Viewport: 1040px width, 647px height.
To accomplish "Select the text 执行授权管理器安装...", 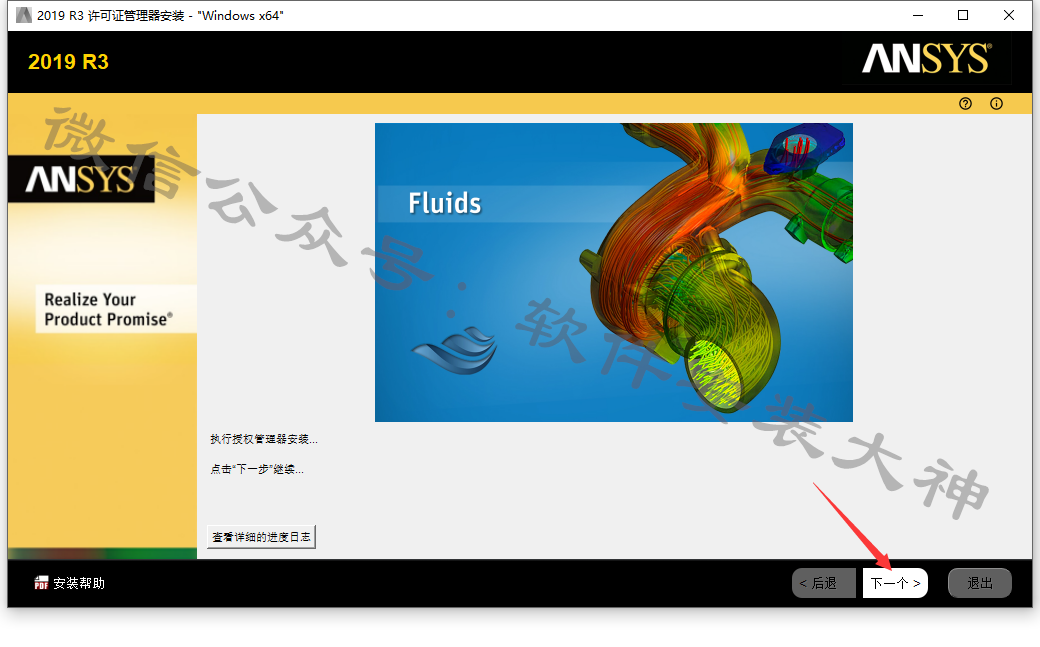I will (263, 439).
